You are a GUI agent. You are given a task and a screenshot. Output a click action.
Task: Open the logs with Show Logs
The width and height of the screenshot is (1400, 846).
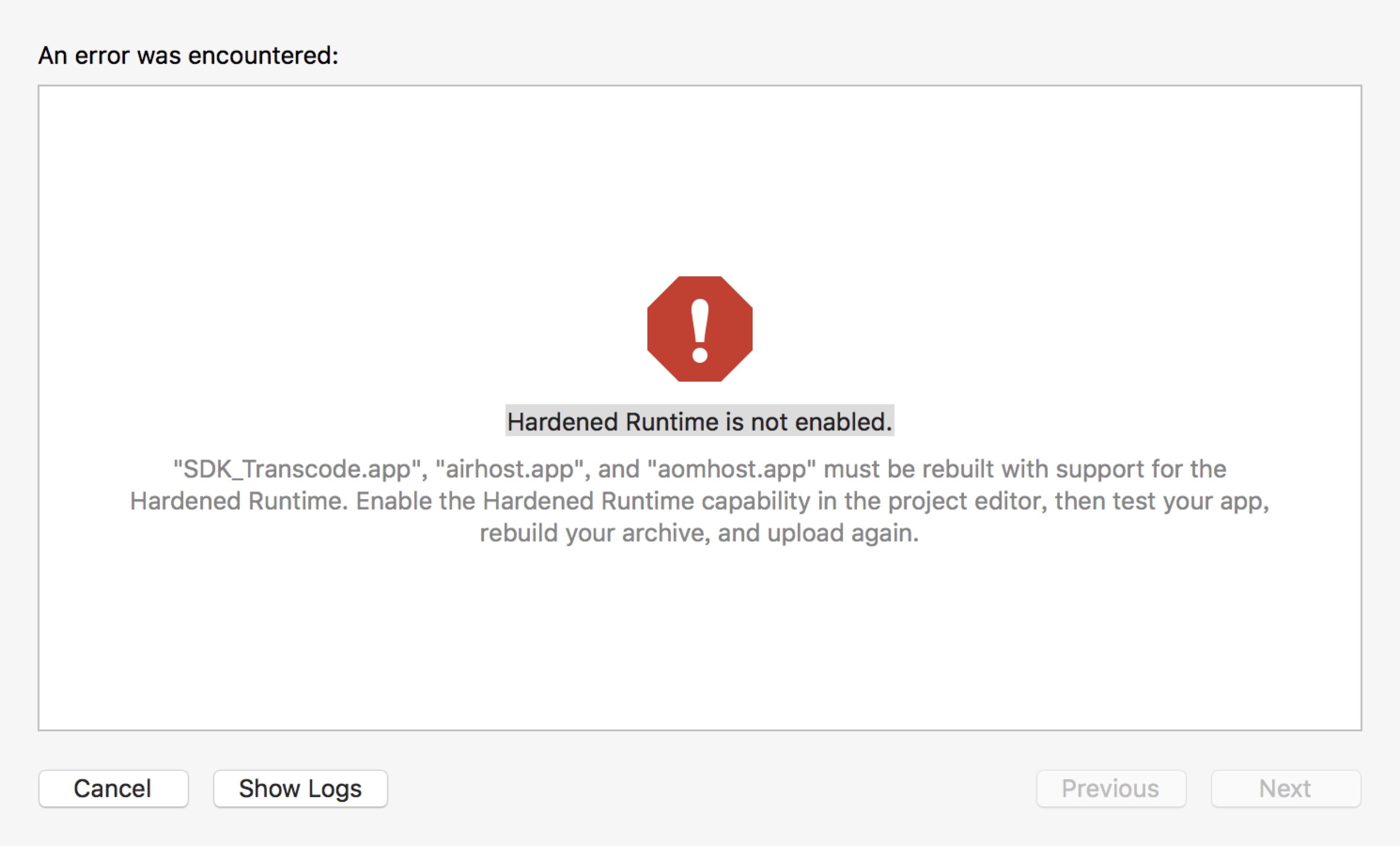tap(300, 789)
